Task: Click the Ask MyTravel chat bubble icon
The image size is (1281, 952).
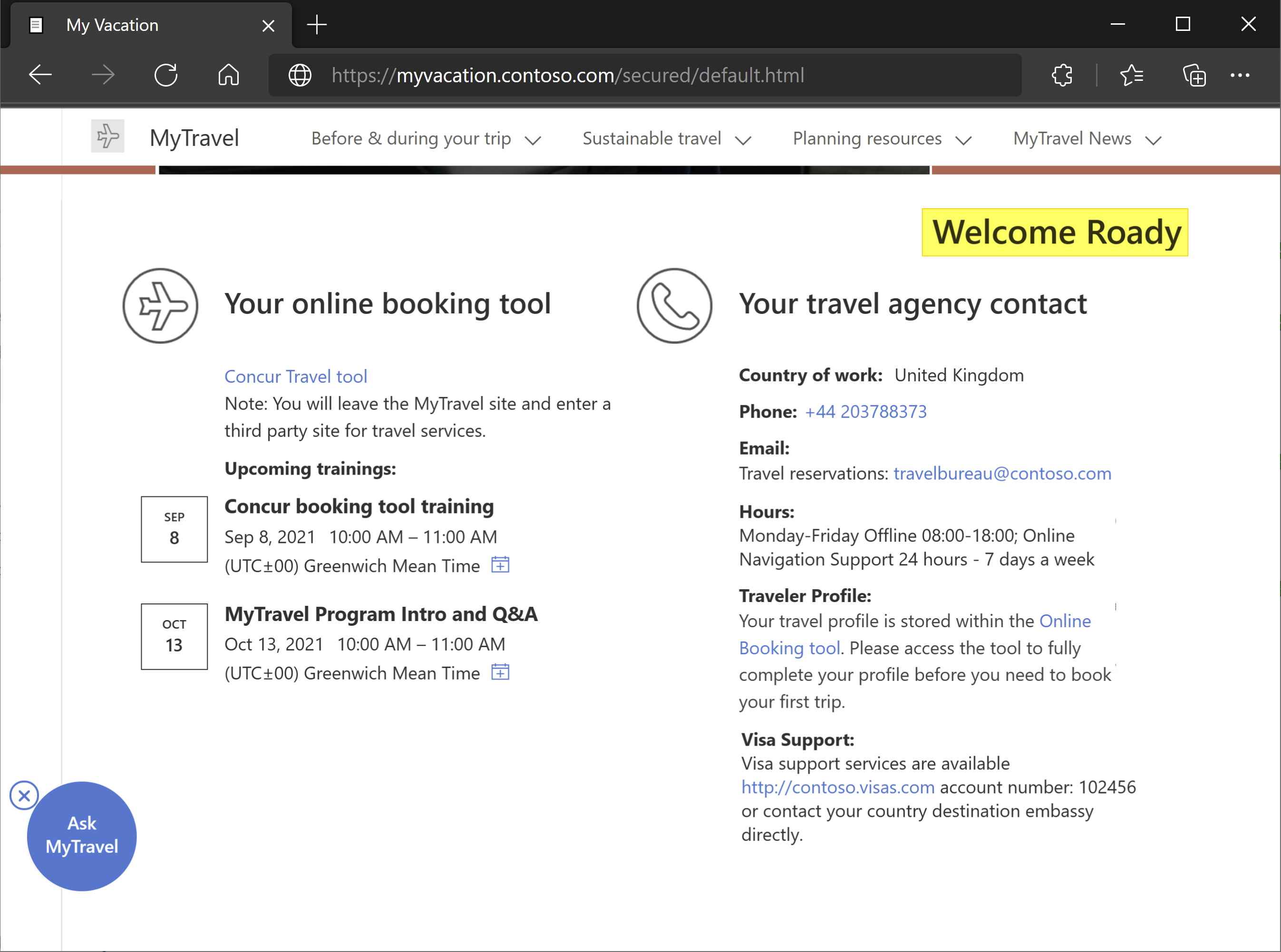Action: point(80,835)
